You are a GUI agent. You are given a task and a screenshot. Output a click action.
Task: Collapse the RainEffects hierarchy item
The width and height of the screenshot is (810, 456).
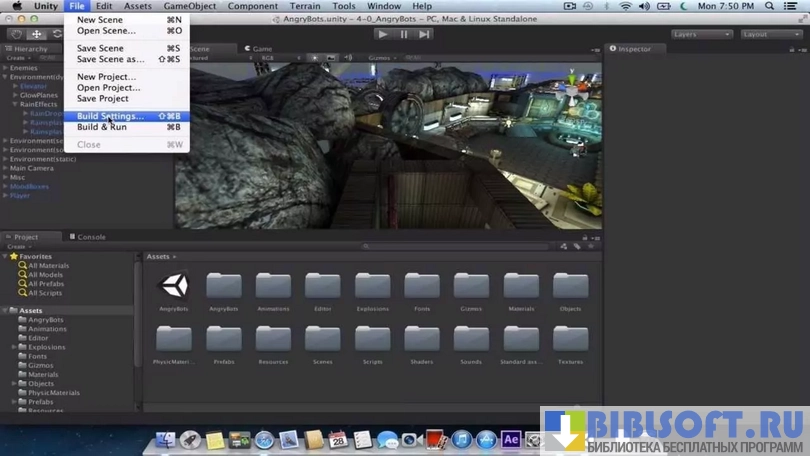14,104
